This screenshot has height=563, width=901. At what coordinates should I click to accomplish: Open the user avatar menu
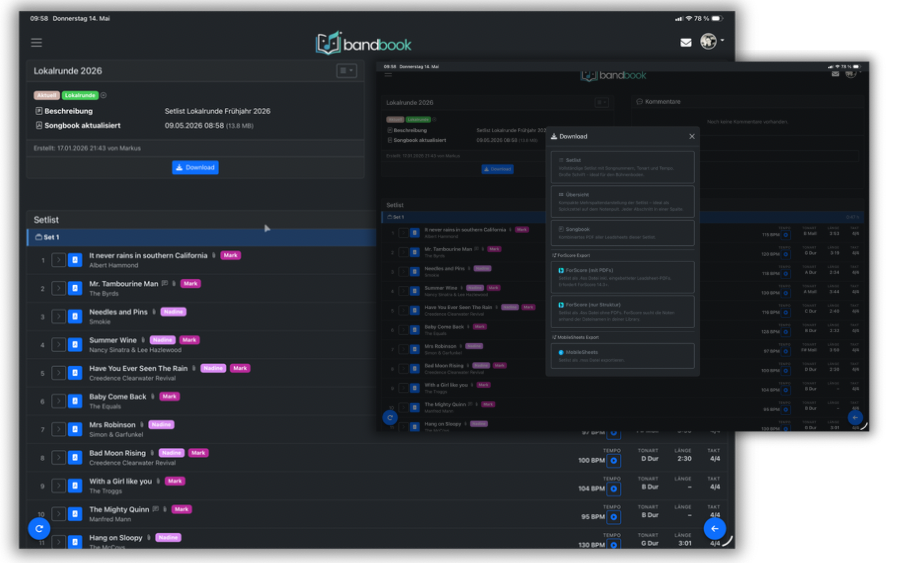point(711,41)
